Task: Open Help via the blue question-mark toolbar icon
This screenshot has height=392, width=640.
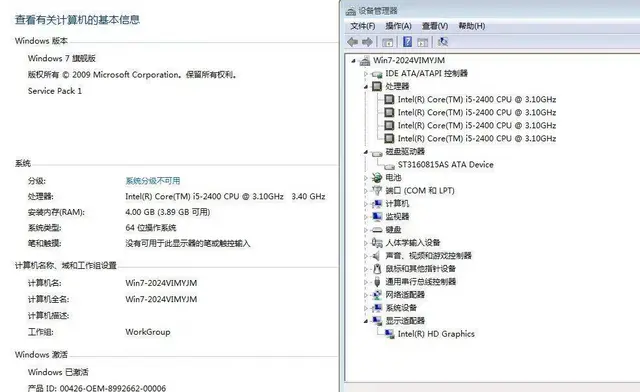Action: tap(407, 42)
